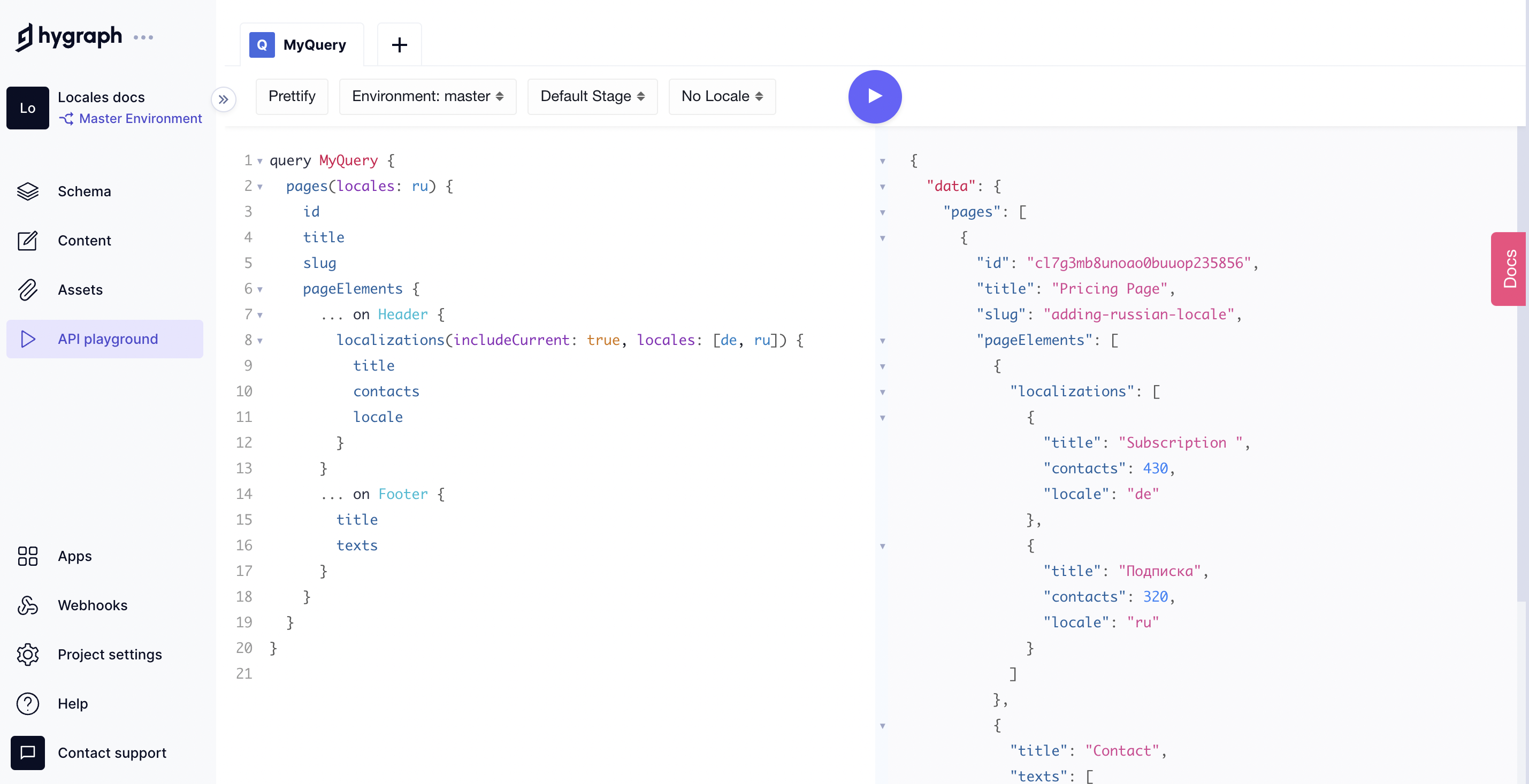Open Project settings gear icon
The height and width of the screenshot is (784, 1529).
coord(27,655)
